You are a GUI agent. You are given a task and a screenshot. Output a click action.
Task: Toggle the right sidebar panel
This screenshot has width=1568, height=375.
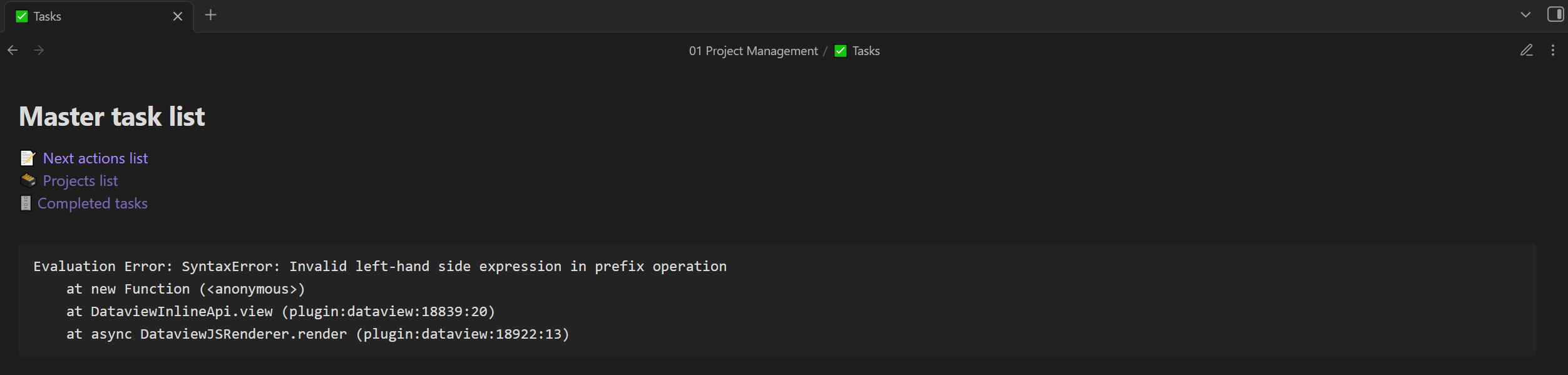[1555, 14]
